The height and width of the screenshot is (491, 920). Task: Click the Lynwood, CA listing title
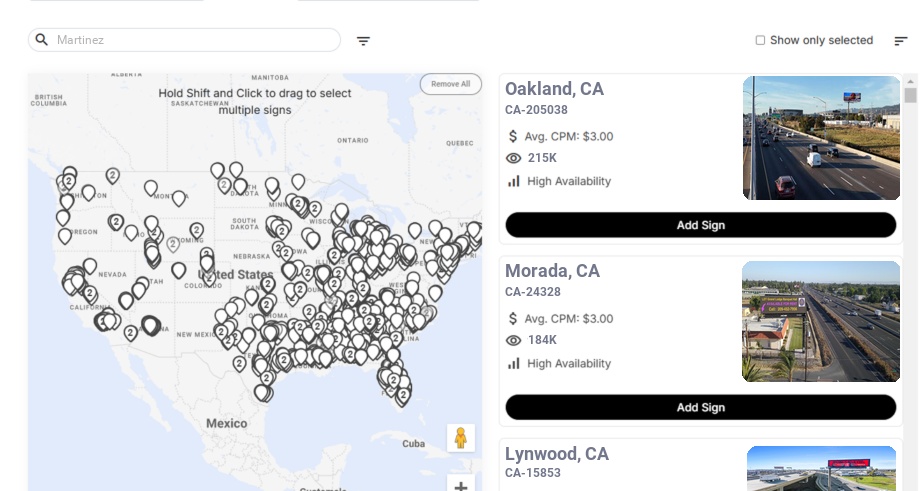tap(556, 454)
